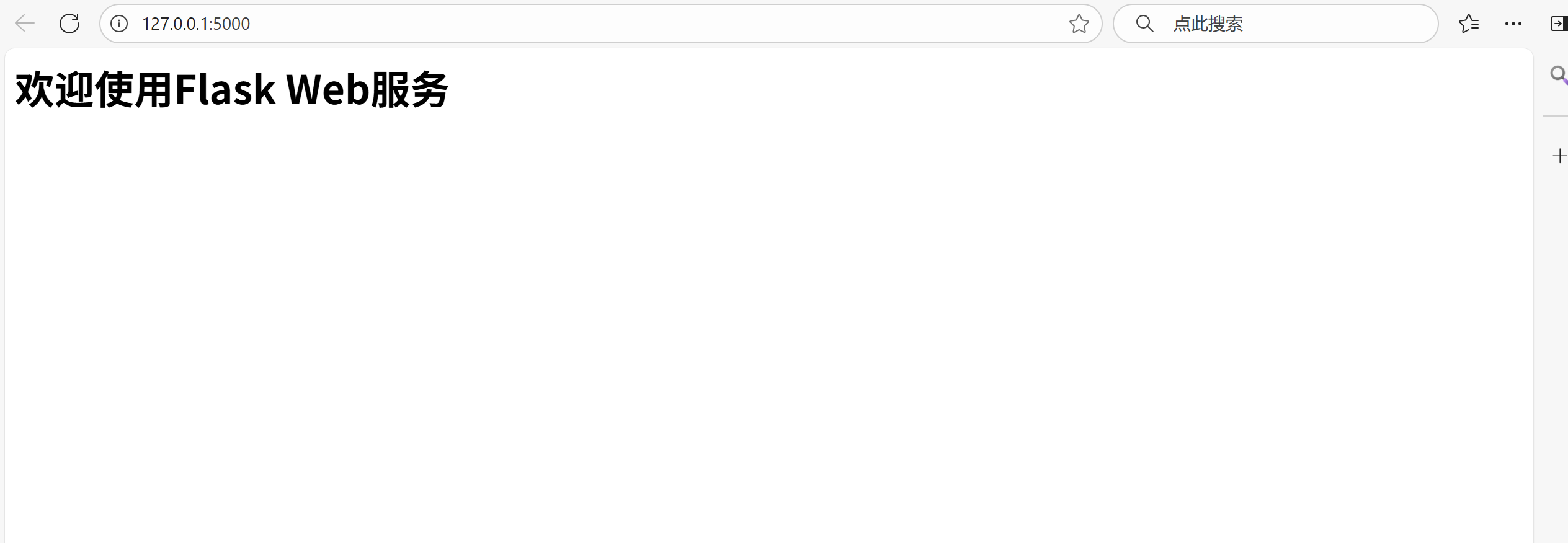This screenshot has height=543, width=1568.
Task: Open the Settings and more ellipsis menu
Action: tap(1513, 24)
